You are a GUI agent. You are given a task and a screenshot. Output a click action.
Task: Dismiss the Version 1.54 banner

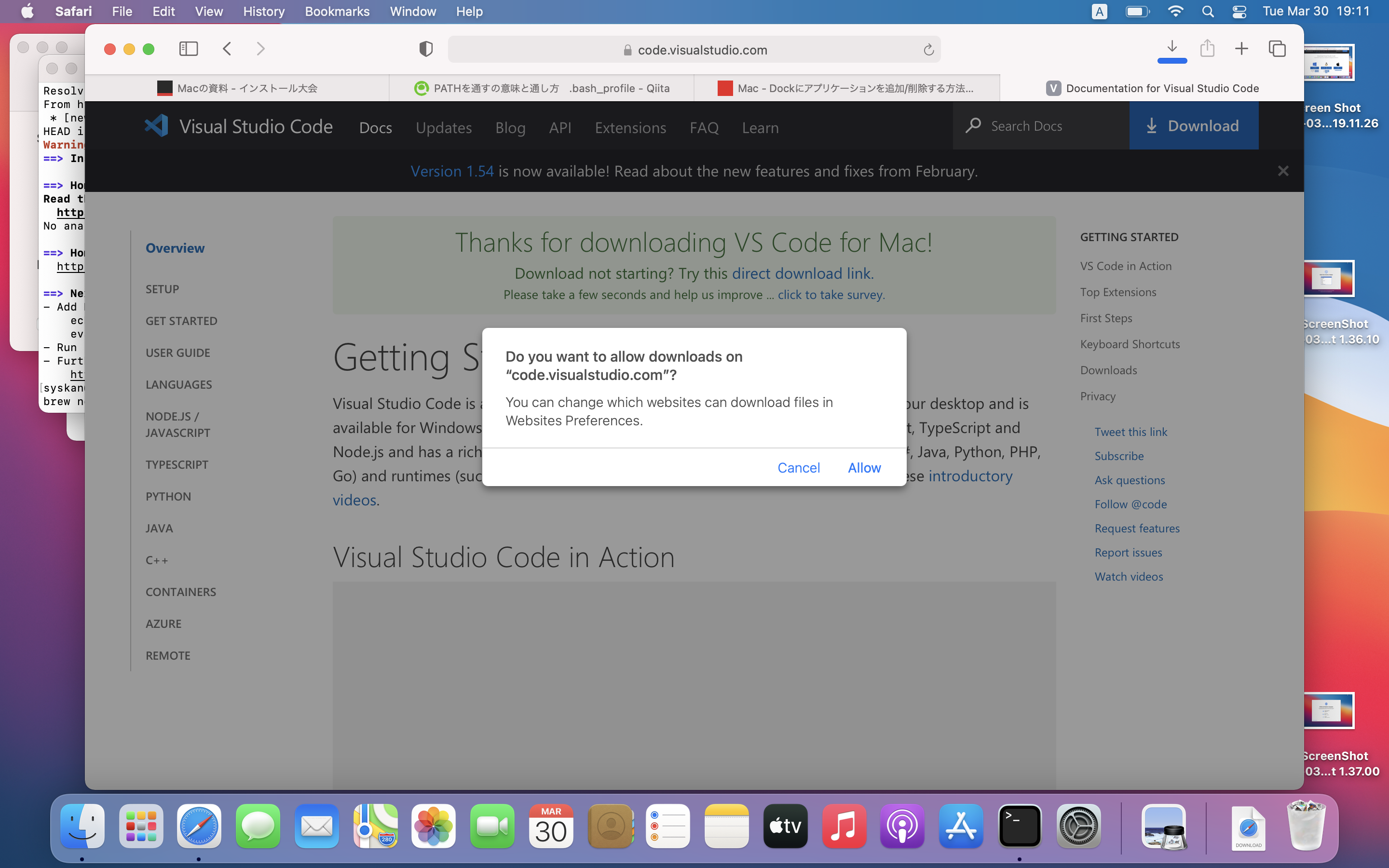point(1283,171)
